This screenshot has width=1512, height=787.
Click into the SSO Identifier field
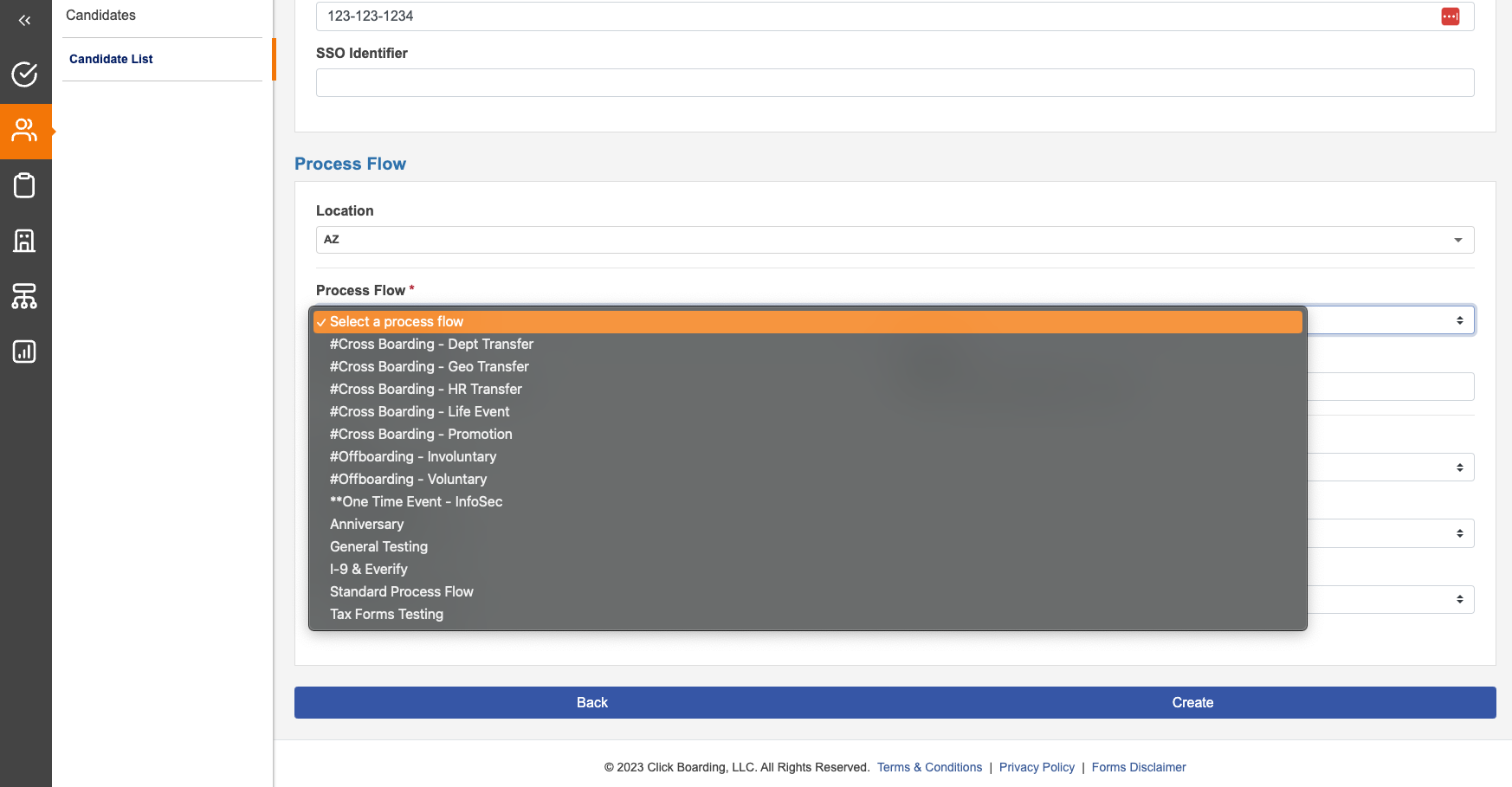[x=894, y=83]
